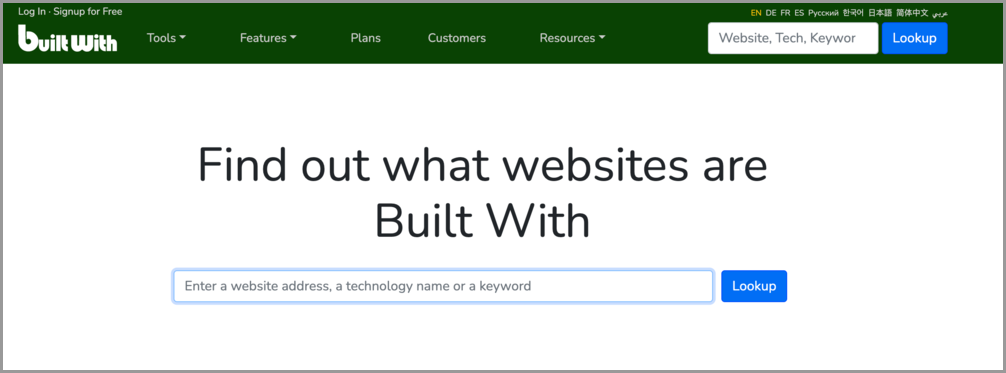Switch language to DE
The width and height of the screenshot is (1006, 373).
[771, 13]
